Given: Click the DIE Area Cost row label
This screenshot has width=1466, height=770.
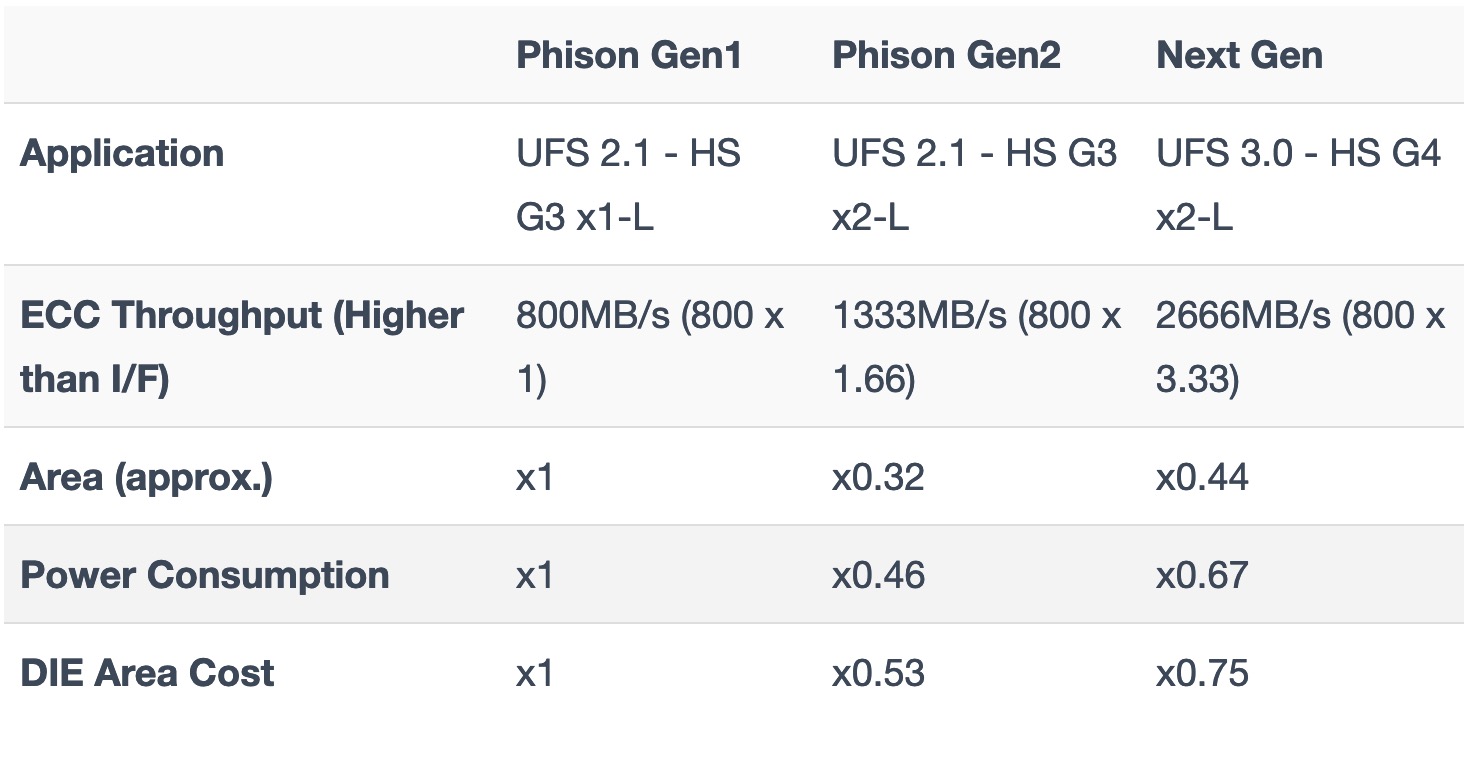Looking at the screenshot, I should pyautogui.click(x=147, y=673).
